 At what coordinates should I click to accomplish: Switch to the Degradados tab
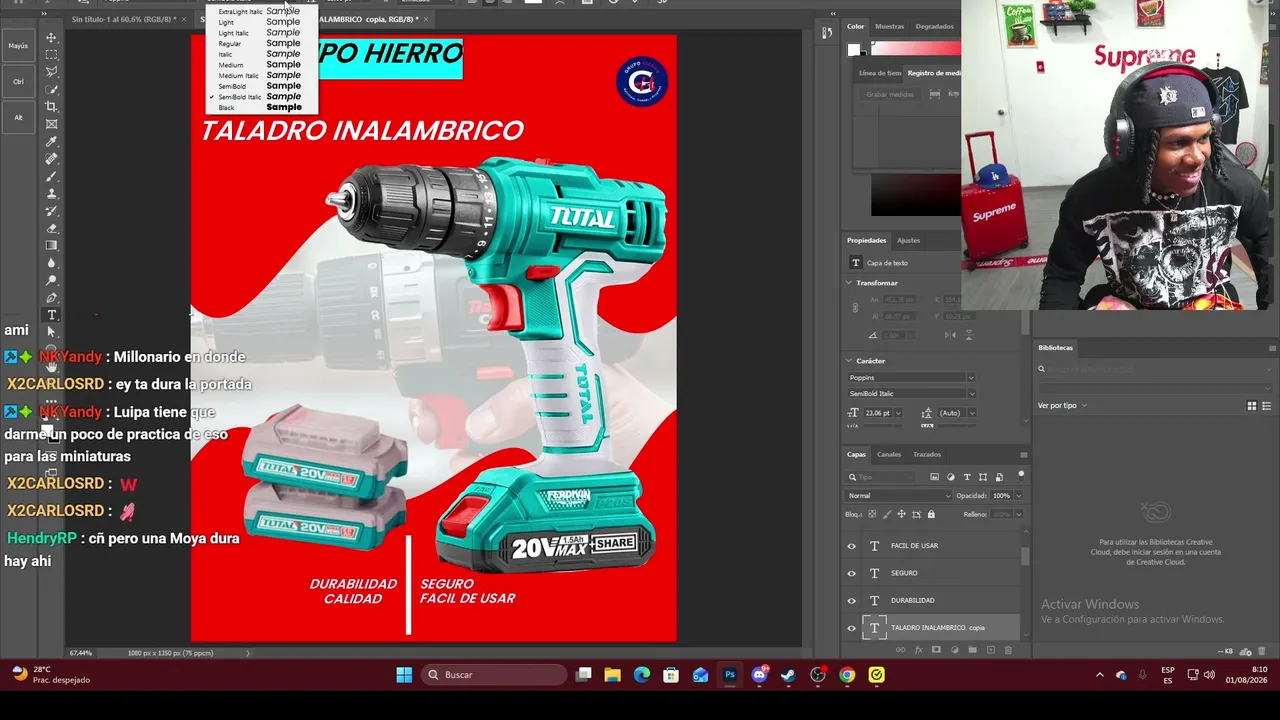click(935, 27)
